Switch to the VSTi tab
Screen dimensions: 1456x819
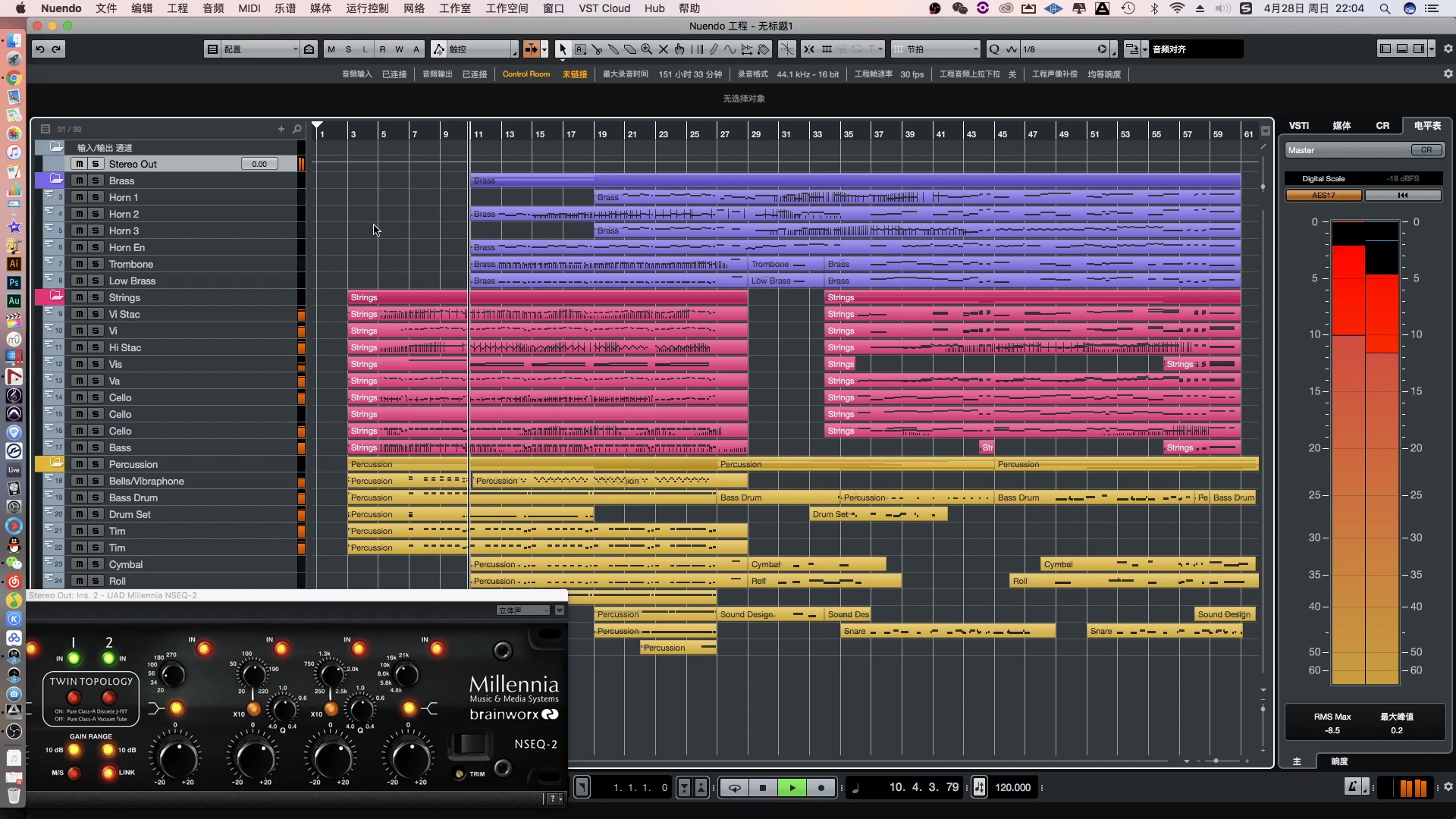[1298, 126]
